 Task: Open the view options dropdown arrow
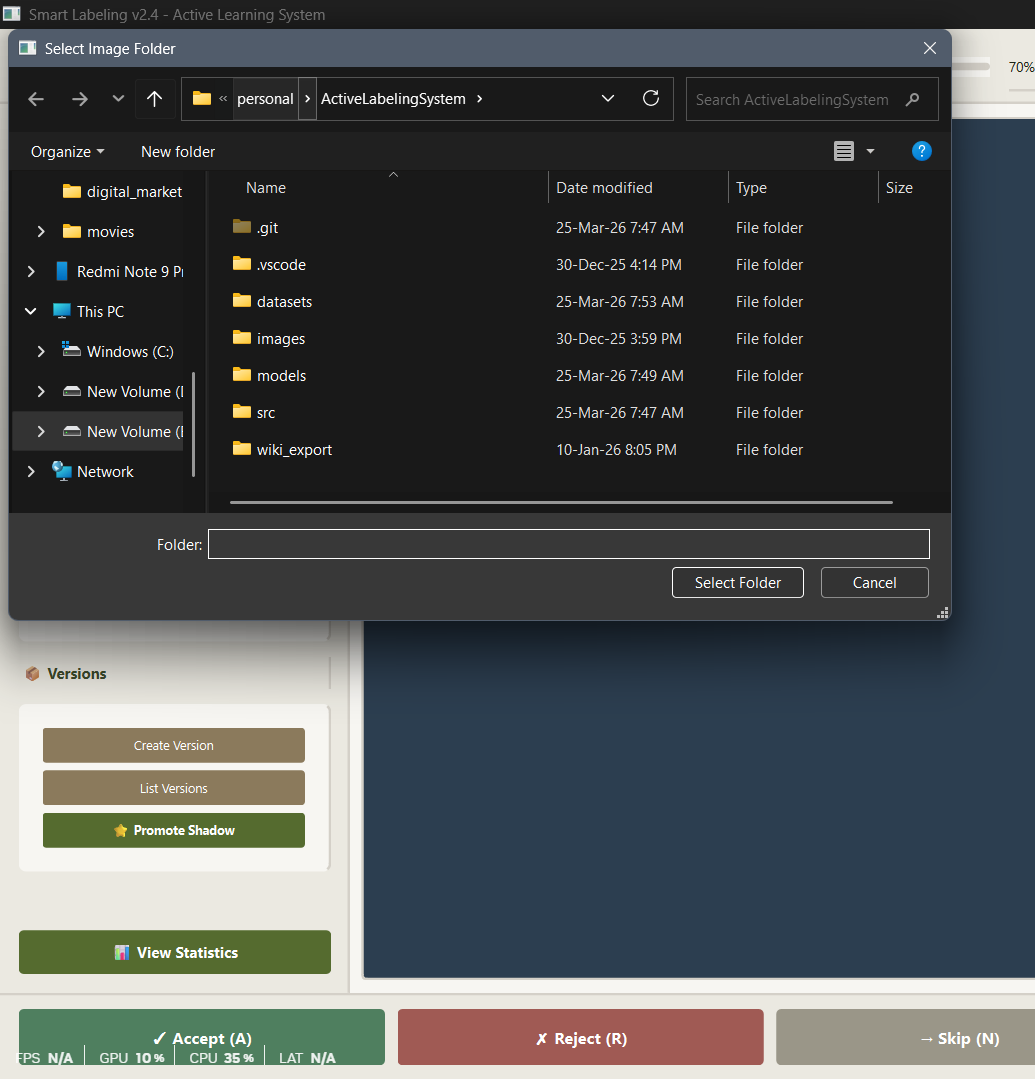point(870,151)
